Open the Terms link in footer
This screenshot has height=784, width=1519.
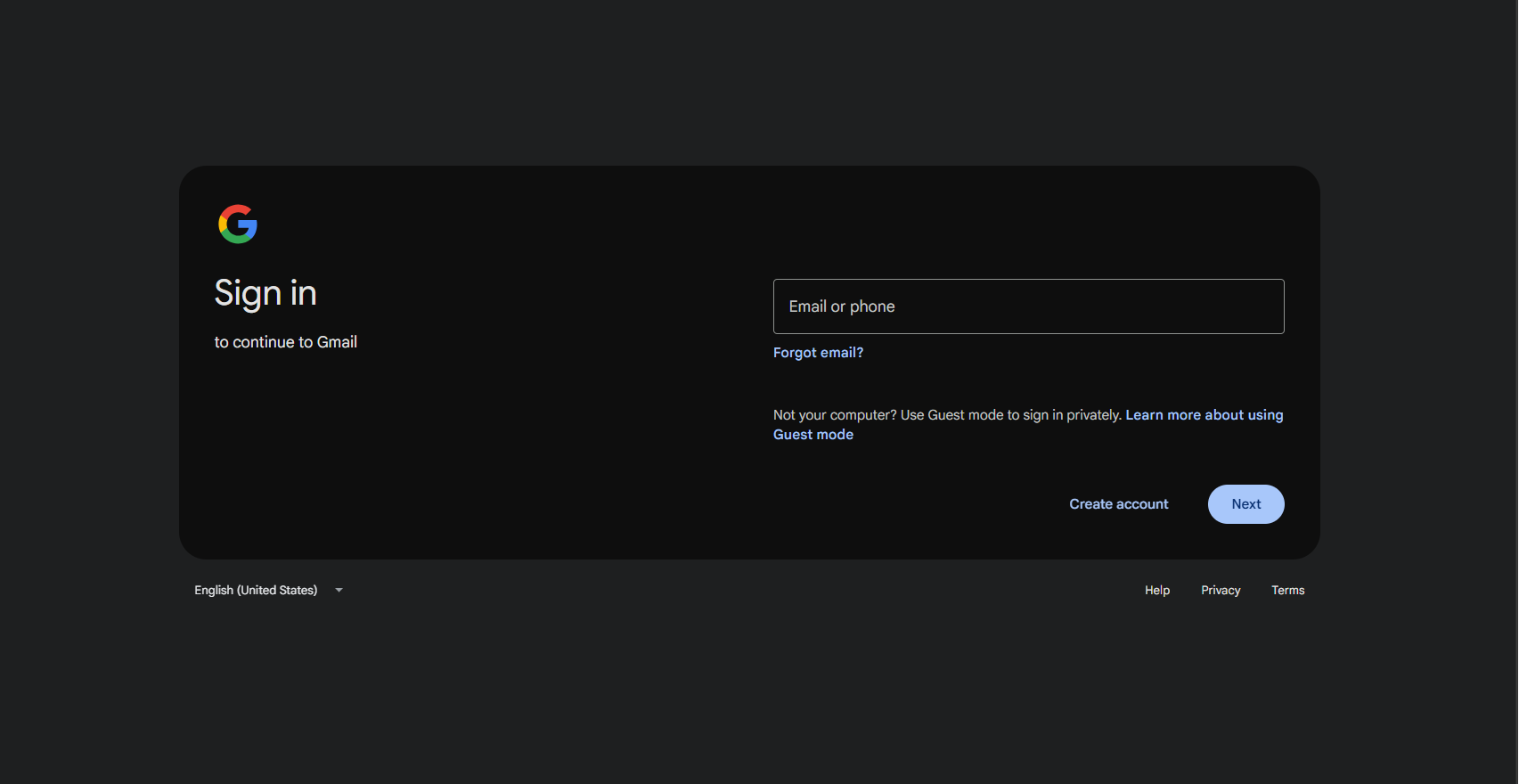1287,590
